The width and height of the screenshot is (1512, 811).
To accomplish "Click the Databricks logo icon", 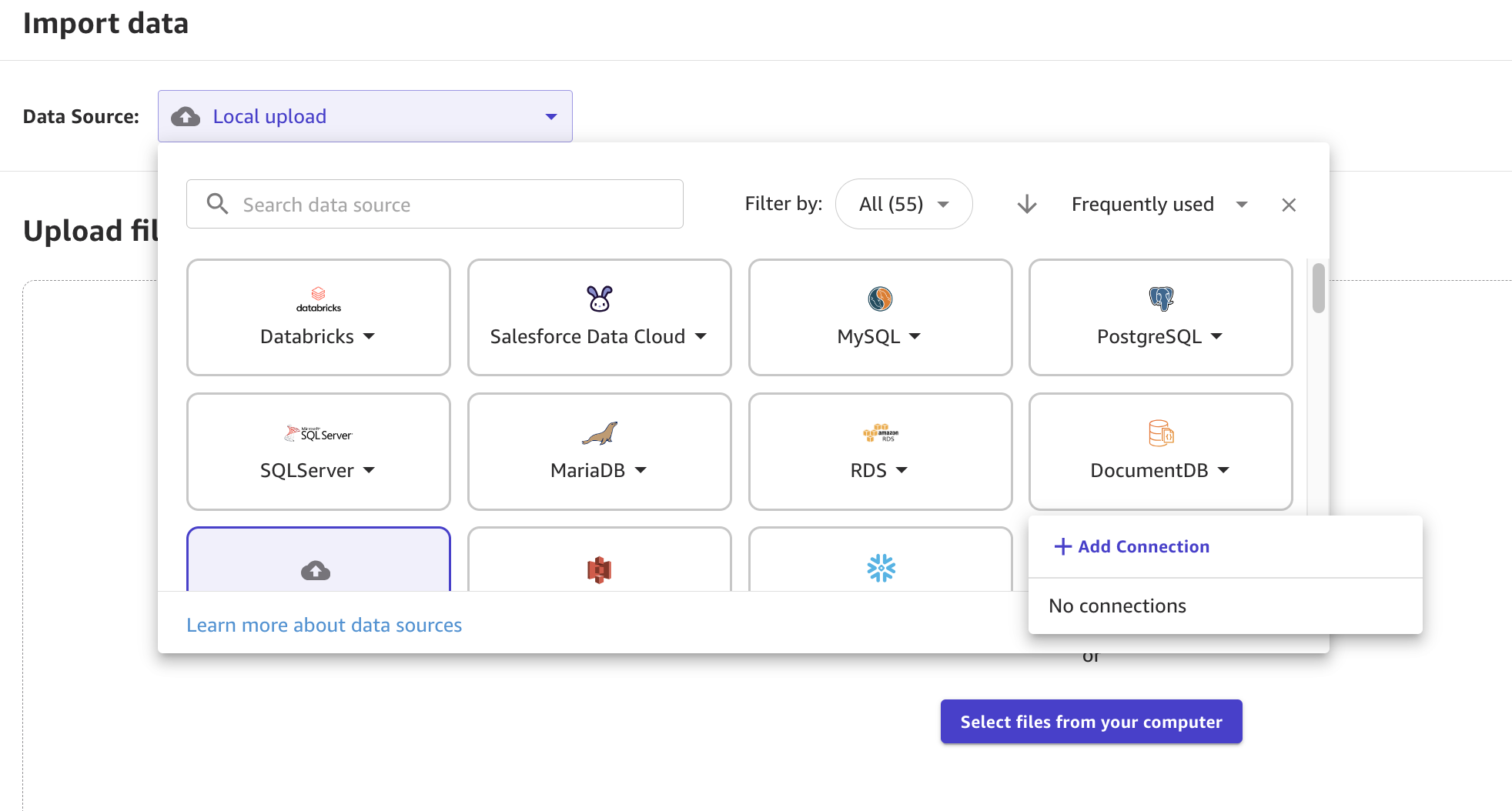I will [318, 299].
